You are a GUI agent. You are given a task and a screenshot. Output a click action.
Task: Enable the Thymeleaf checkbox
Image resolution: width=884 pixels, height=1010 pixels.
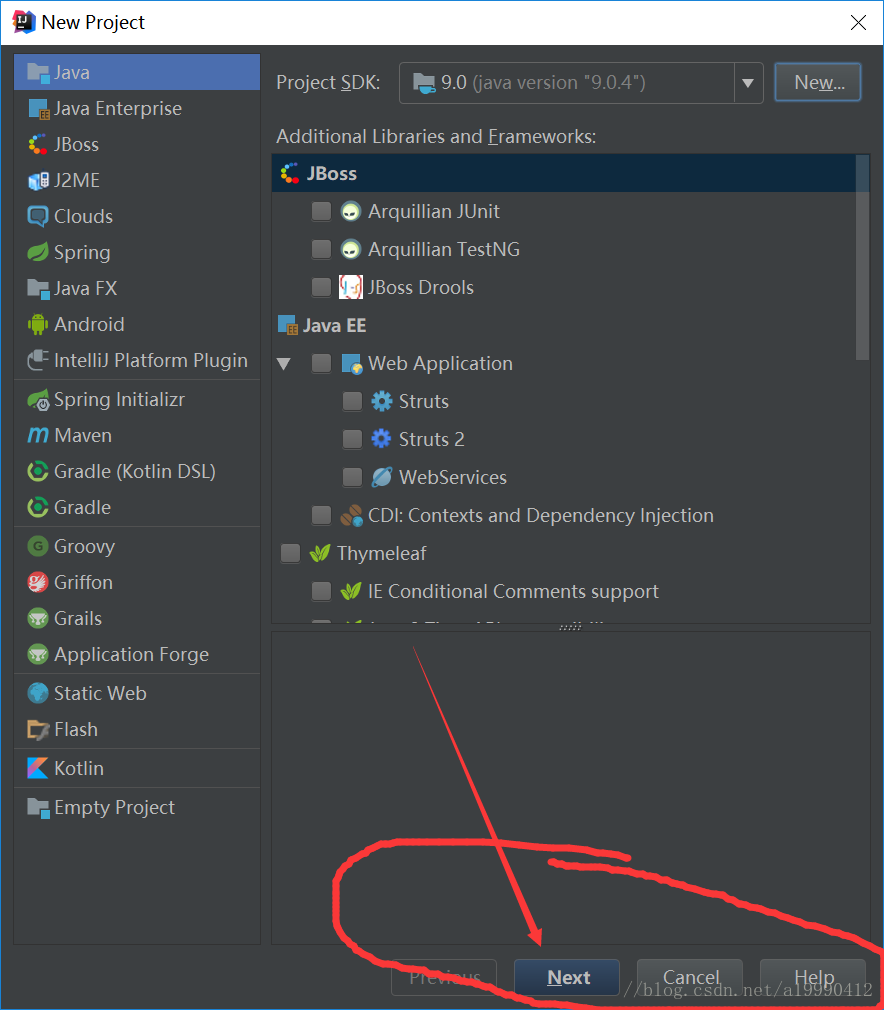[290, 553]
